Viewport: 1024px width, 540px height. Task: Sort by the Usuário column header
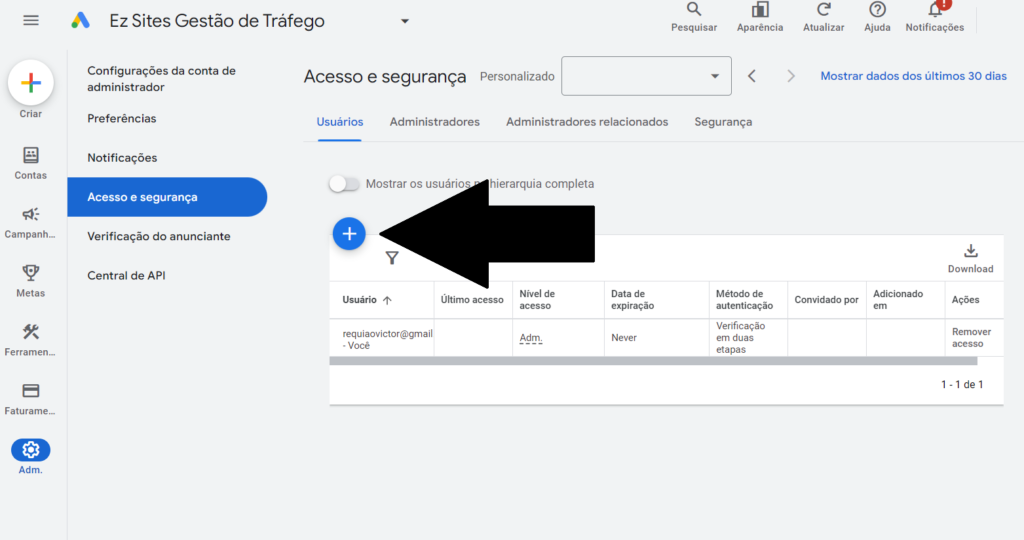tap(359, 300)
